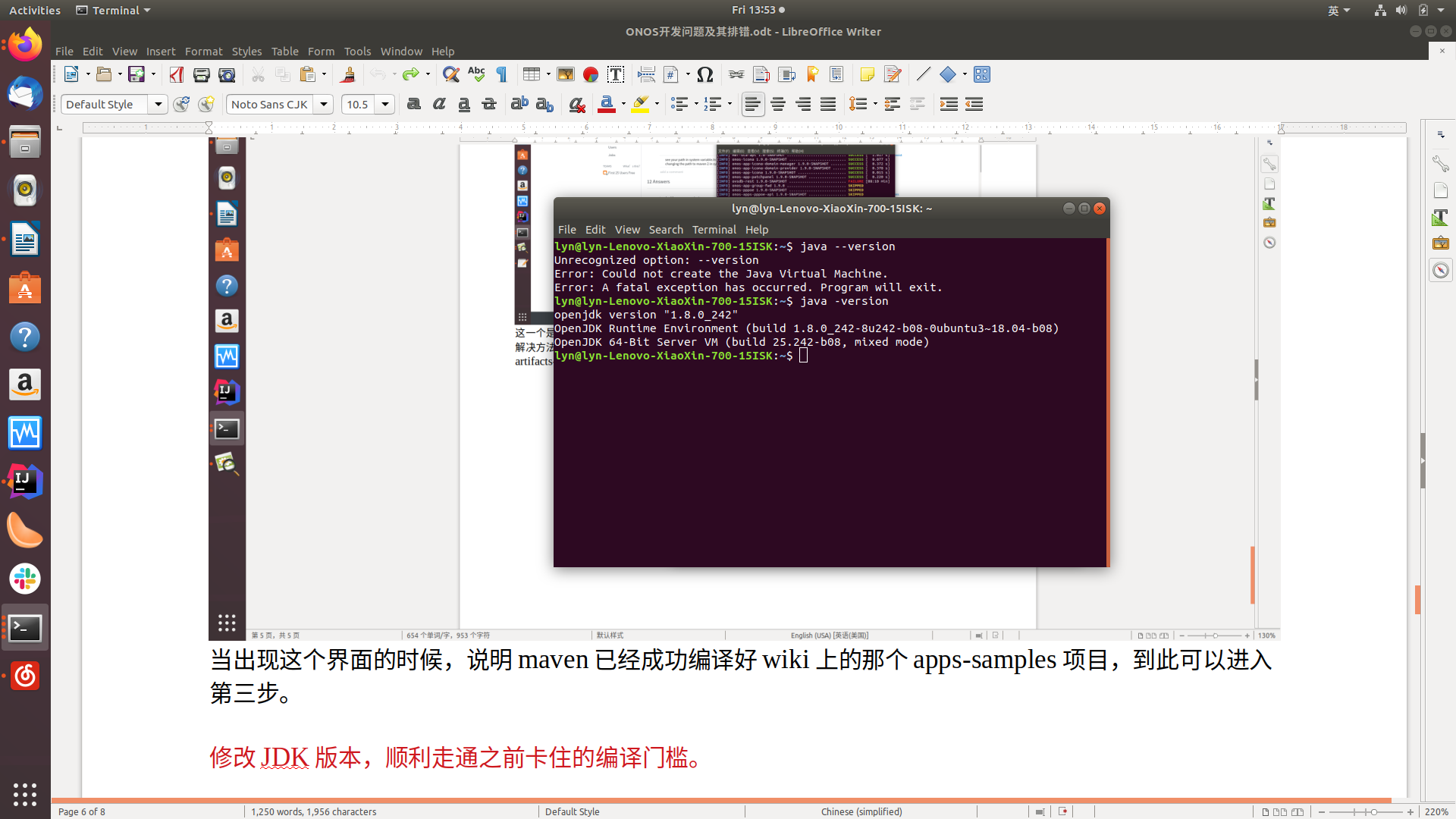Open Firefox from the Ubuntu dock
The image size is (1456, 819).
(25, 45)
